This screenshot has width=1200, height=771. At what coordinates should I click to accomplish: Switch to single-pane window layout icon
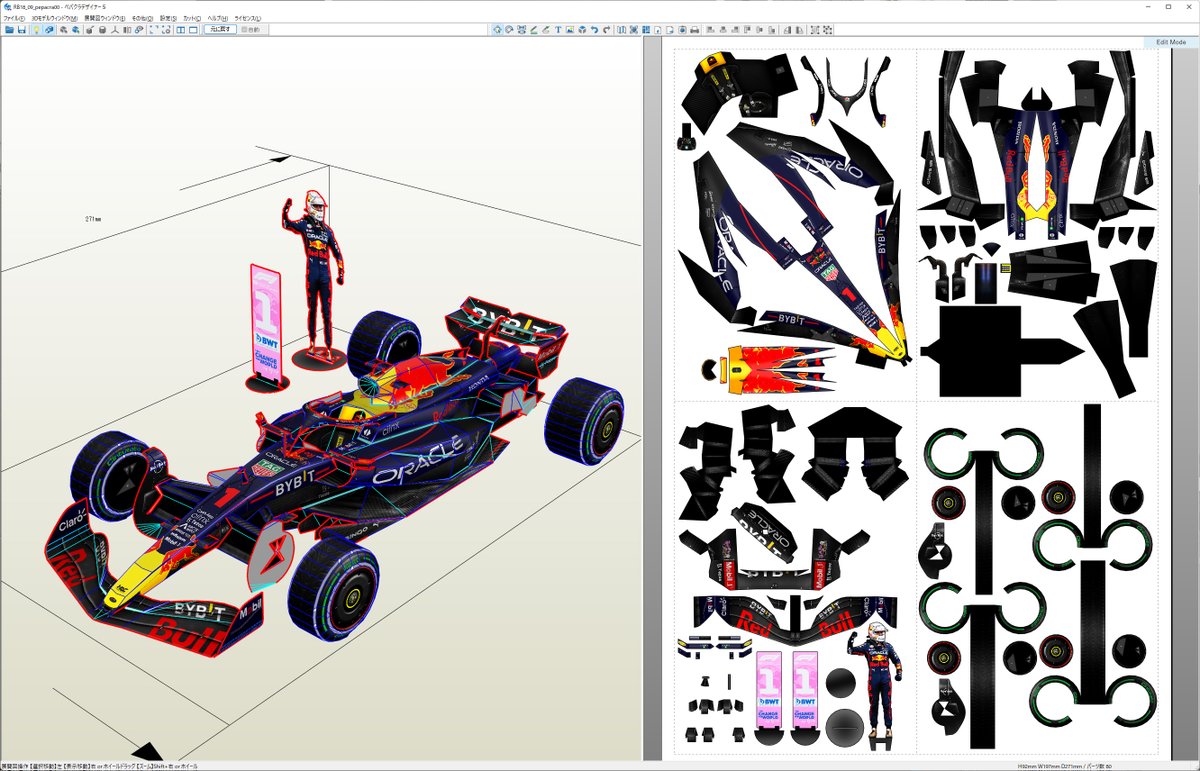[193, 30]
